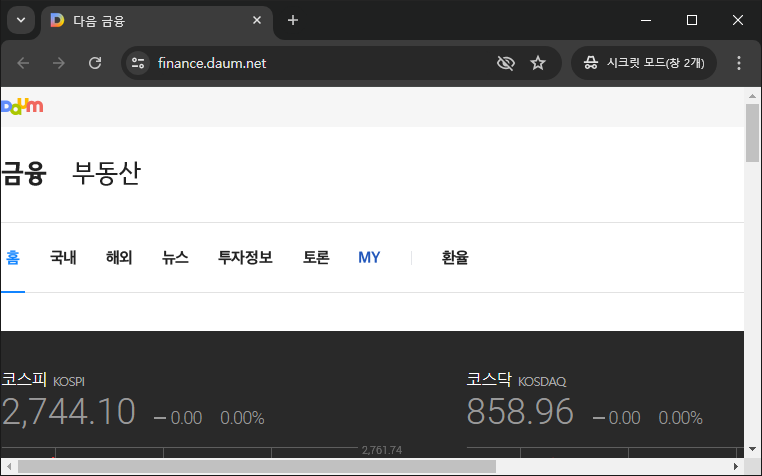762x476 pixels.
Task: Close the 다음 금융 browser tab
Action: click(257, 20)
